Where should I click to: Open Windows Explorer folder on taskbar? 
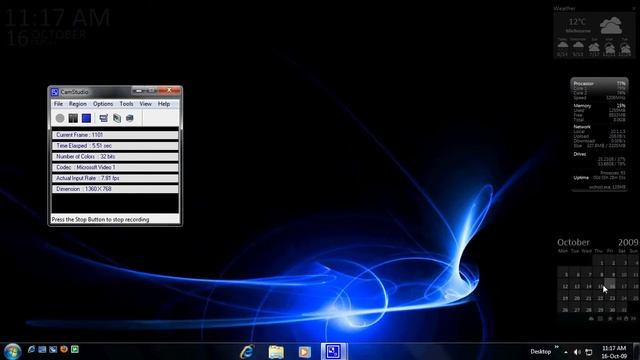[276, 352]
